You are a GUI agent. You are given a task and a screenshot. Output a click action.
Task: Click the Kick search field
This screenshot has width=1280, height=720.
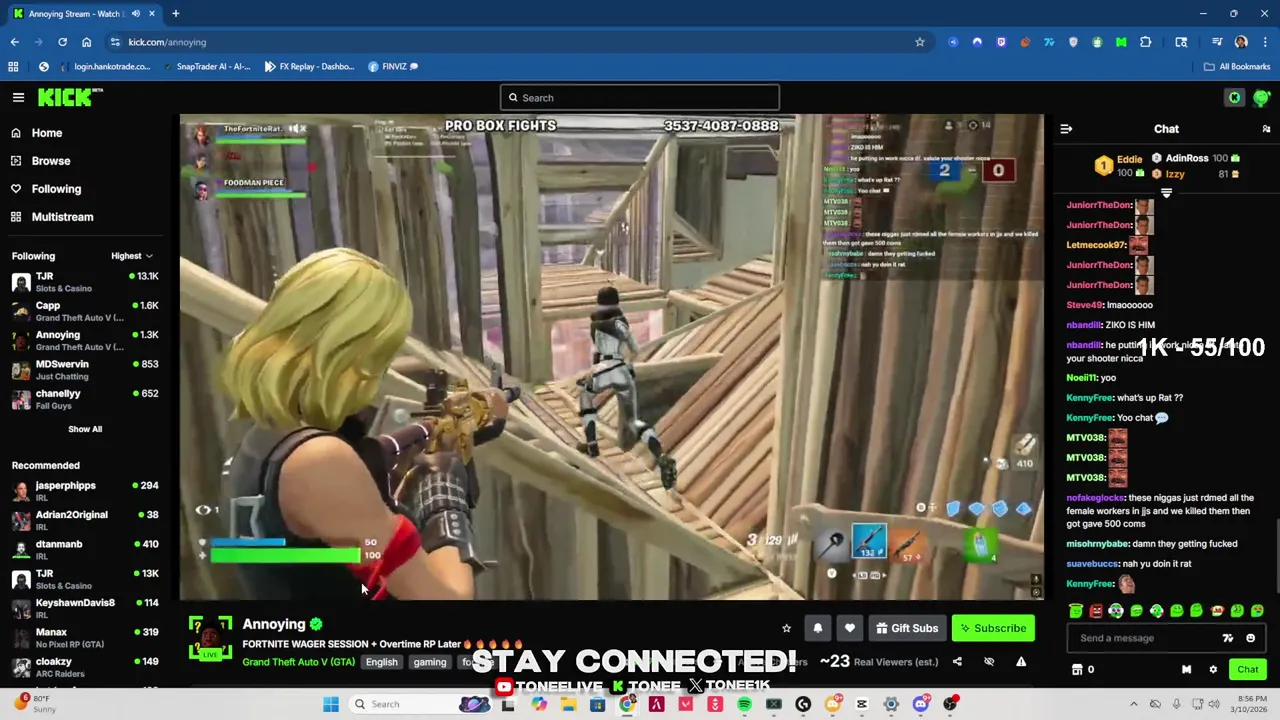click(x=640, y=97)
